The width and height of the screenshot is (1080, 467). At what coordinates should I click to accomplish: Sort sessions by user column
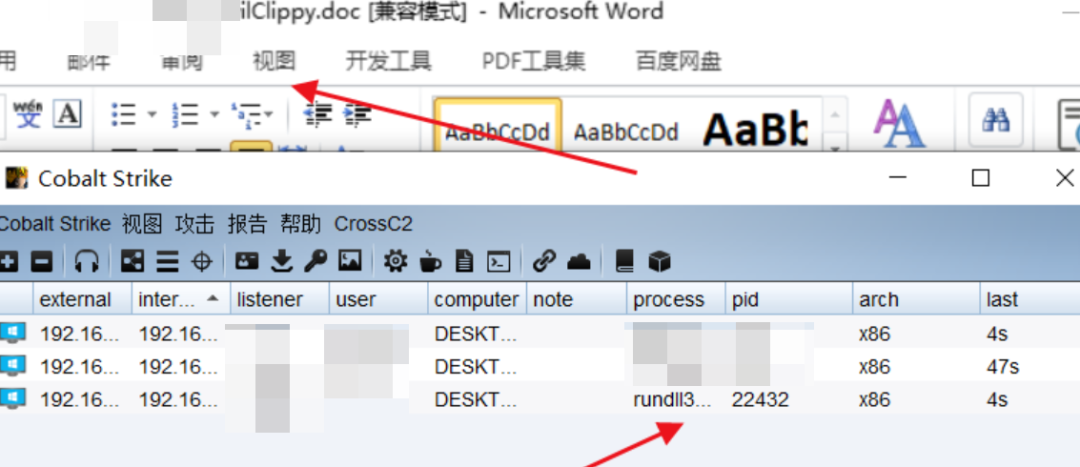(x=378, y=300)
